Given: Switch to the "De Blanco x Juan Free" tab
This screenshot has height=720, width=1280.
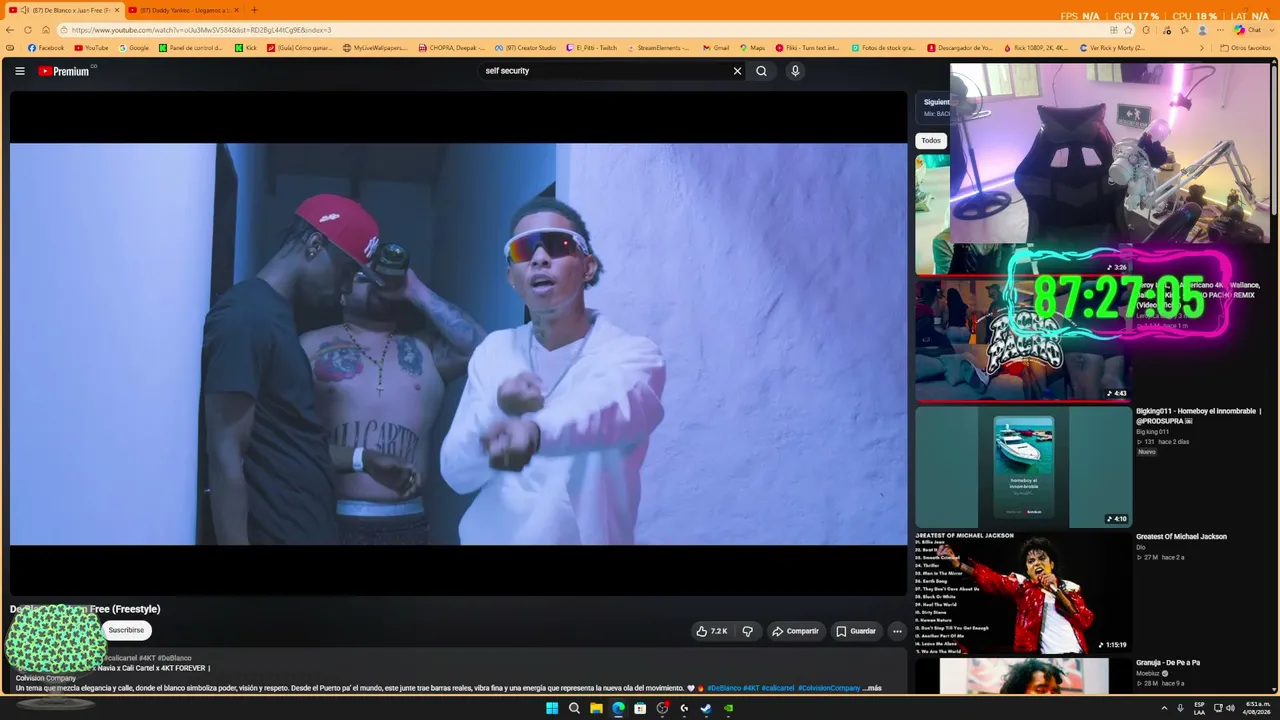Looking at the screenshot, I should pyautogui.click(x=64, y=10).
